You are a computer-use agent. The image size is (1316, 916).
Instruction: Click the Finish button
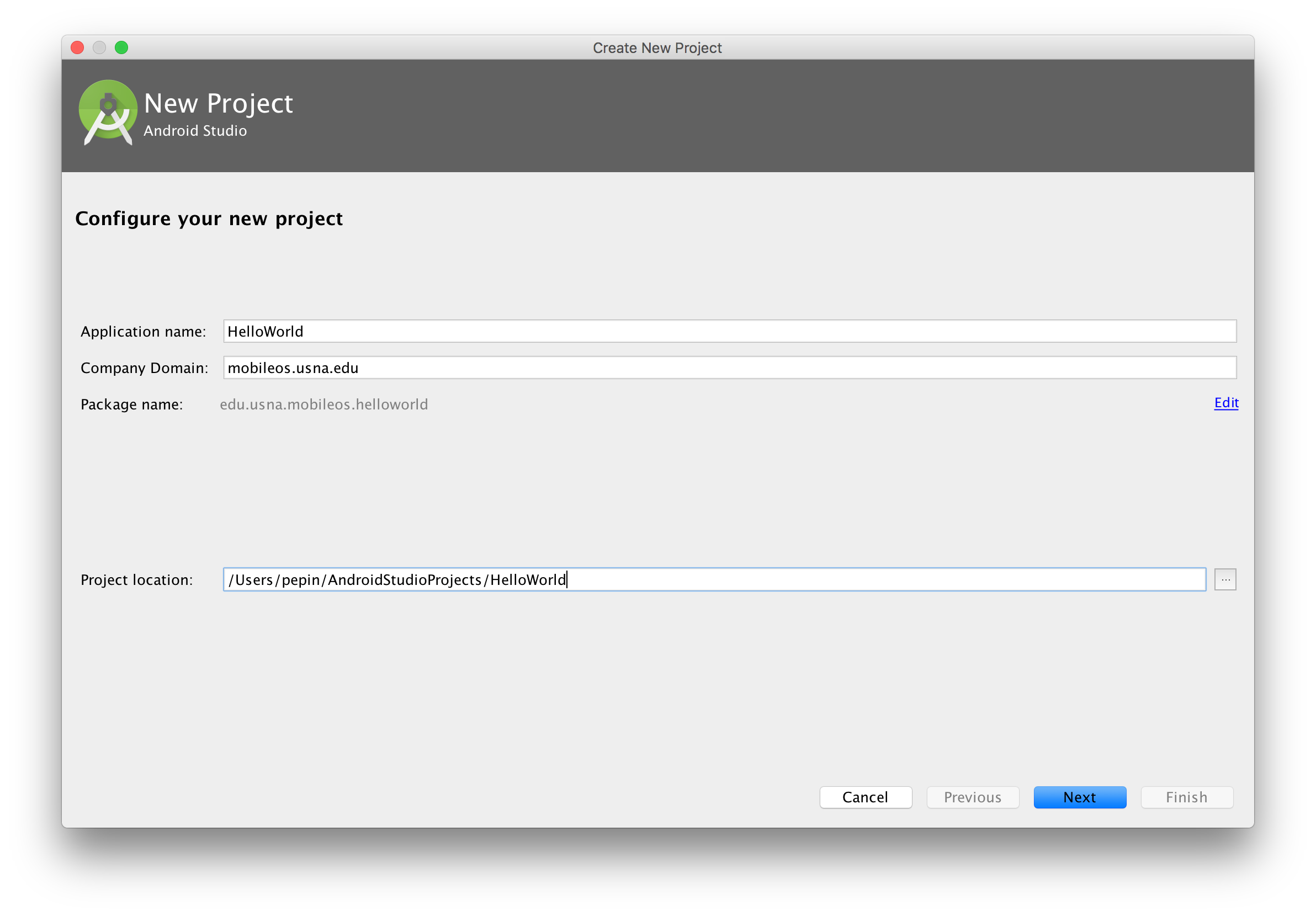[1186, 797]
